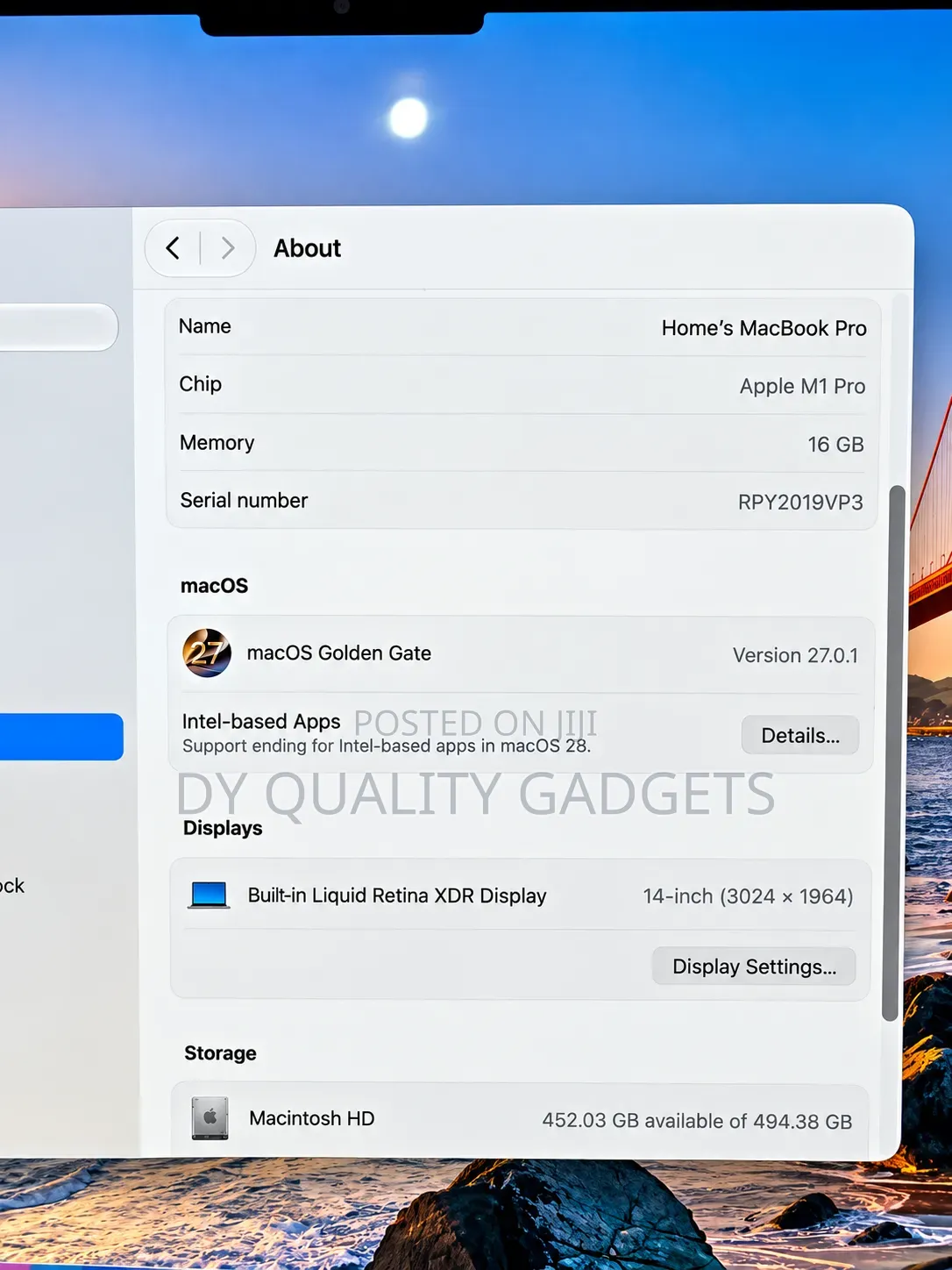
Task: Go back with the left chevron arrow
Action: (x=173, y=248)
